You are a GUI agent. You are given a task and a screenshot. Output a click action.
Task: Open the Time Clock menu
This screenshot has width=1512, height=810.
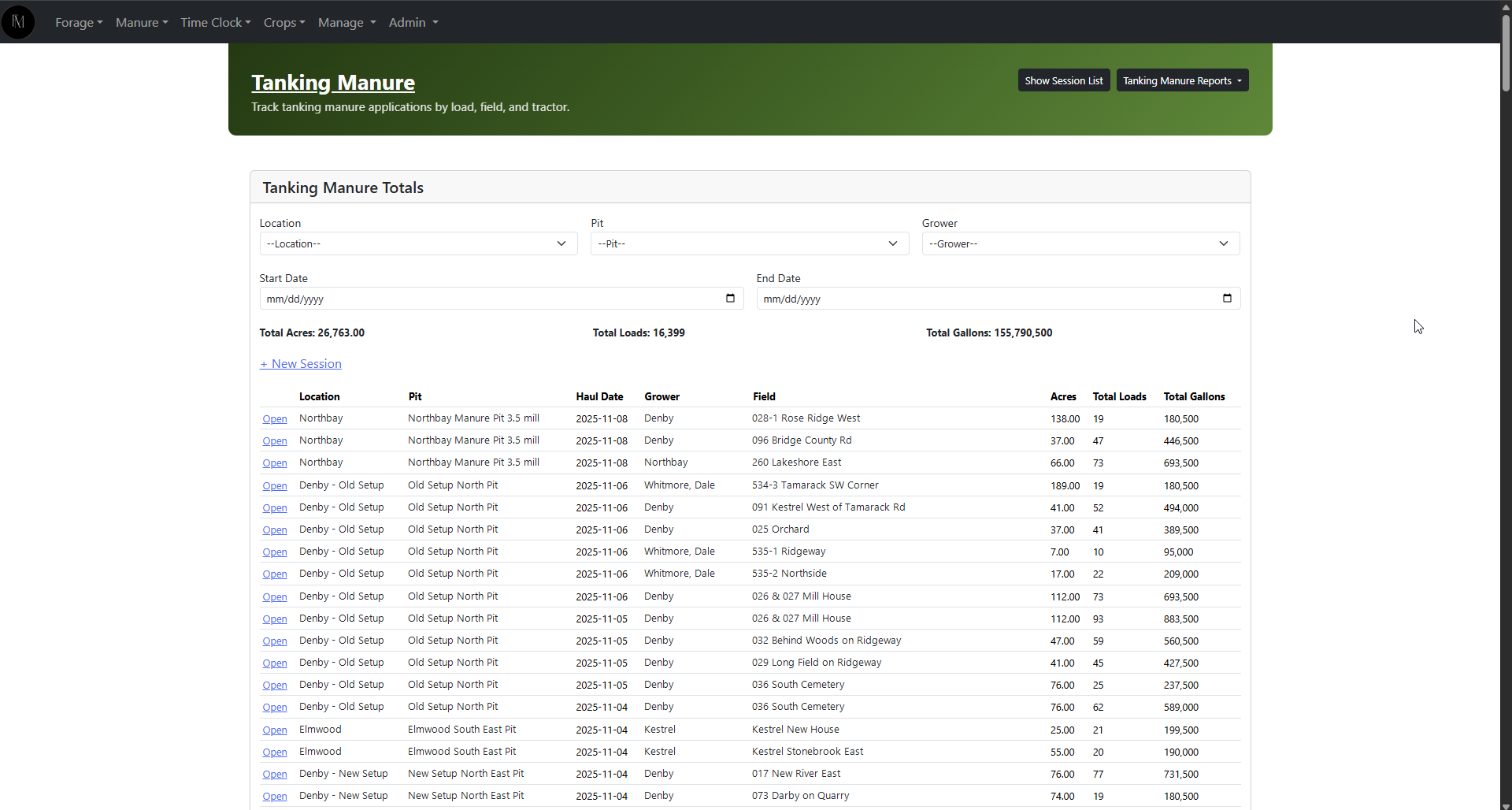click(216, 22)
